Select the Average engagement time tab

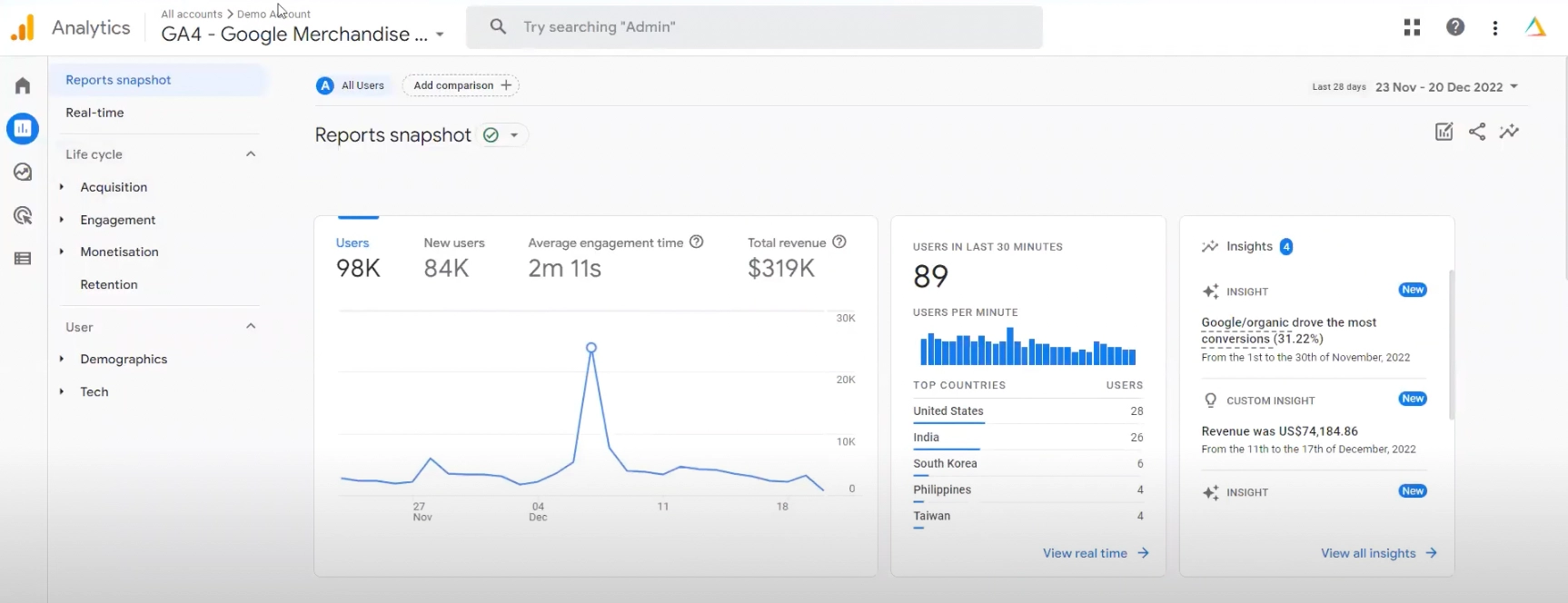616,258
